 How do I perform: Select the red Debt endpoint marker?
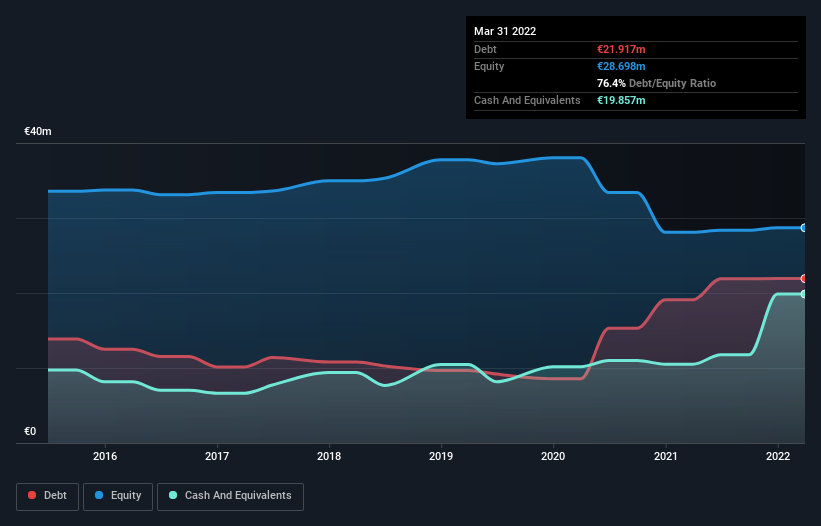(x=803, y=278)
